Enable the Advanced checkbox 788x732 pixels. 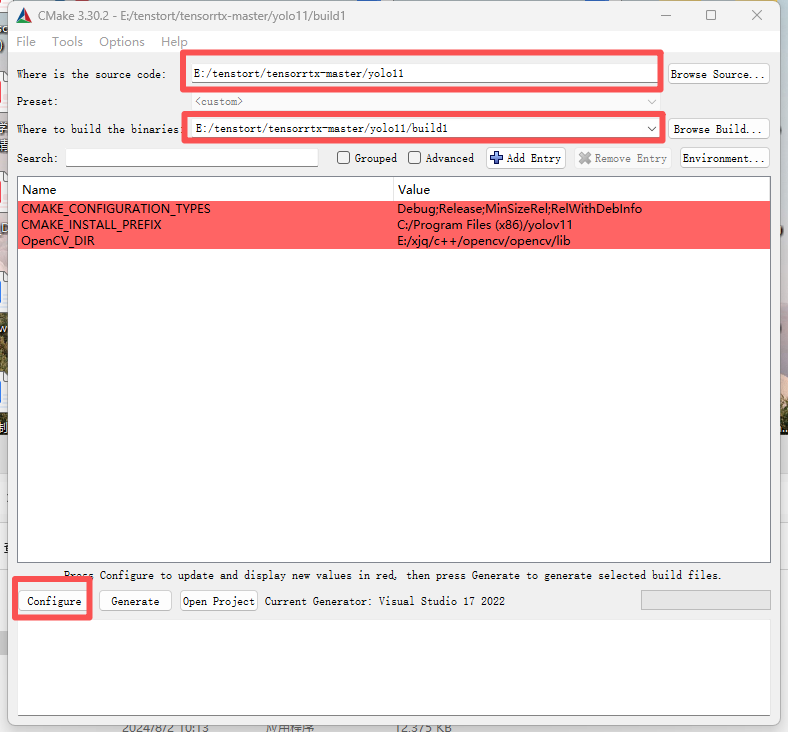[x=415, y=158]
